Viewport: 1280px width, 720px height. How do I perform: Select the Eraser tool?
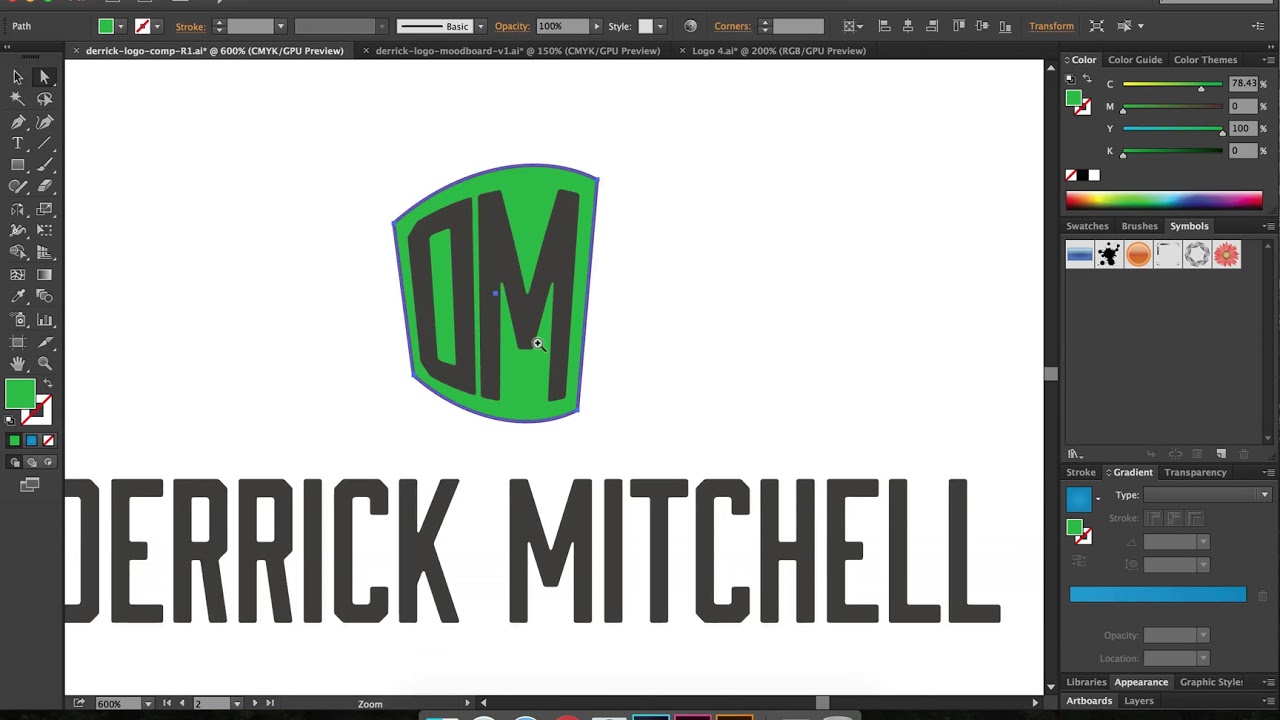44,187
